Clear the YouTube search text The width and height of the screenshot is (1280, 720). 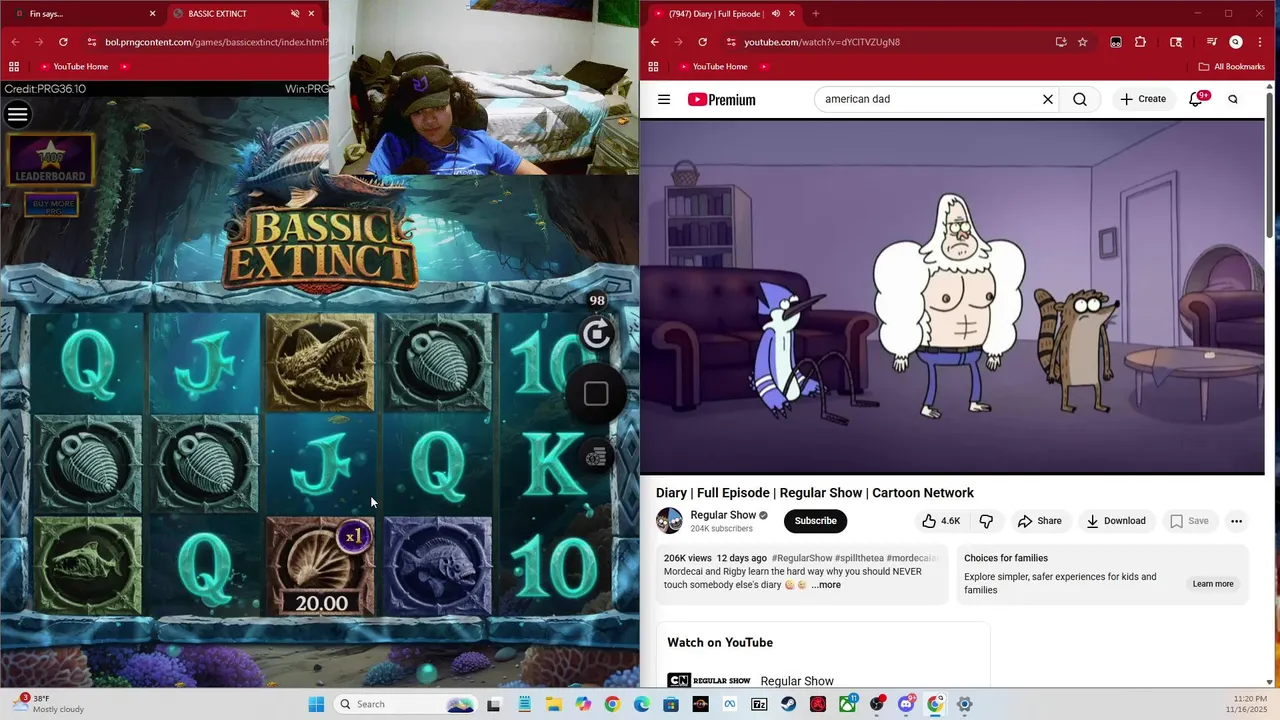(1048, 99)
